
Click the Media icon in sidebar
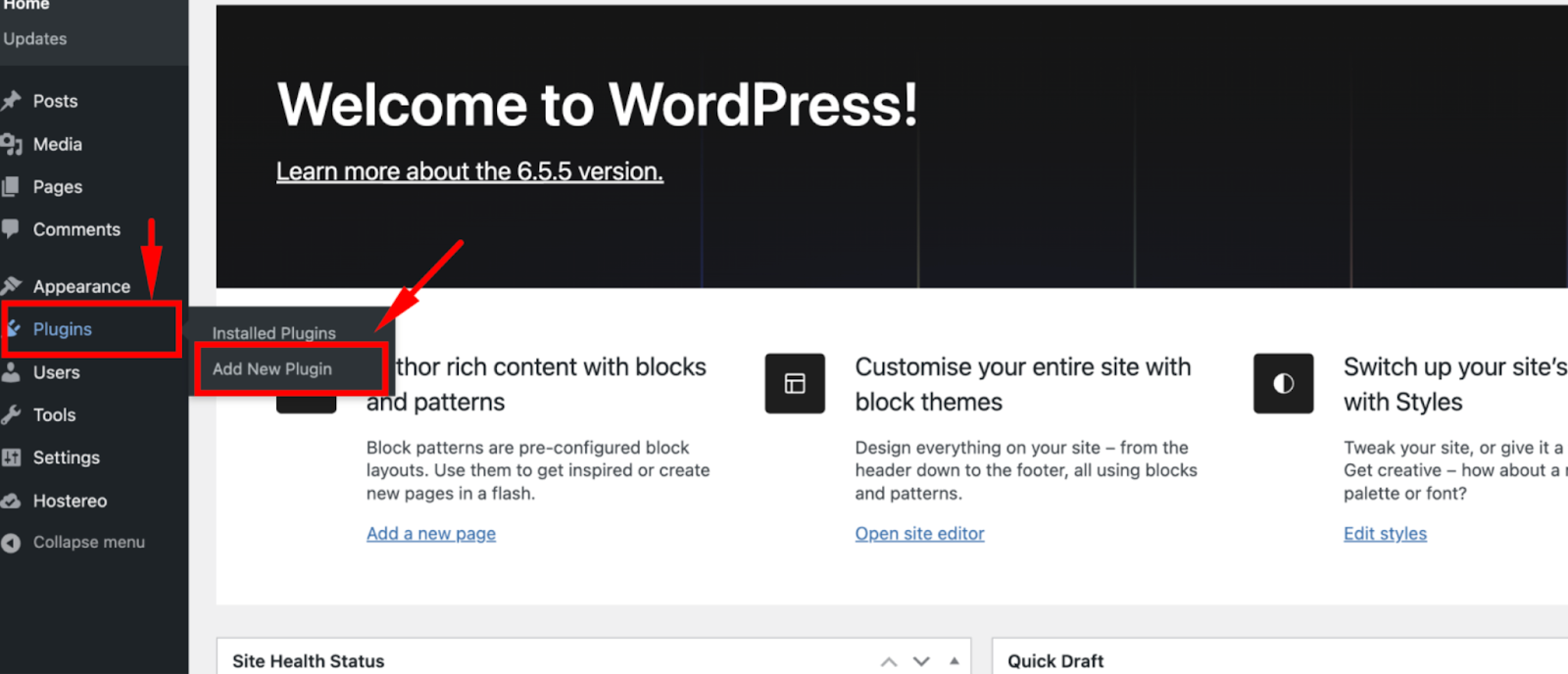(x=11, y=144)
